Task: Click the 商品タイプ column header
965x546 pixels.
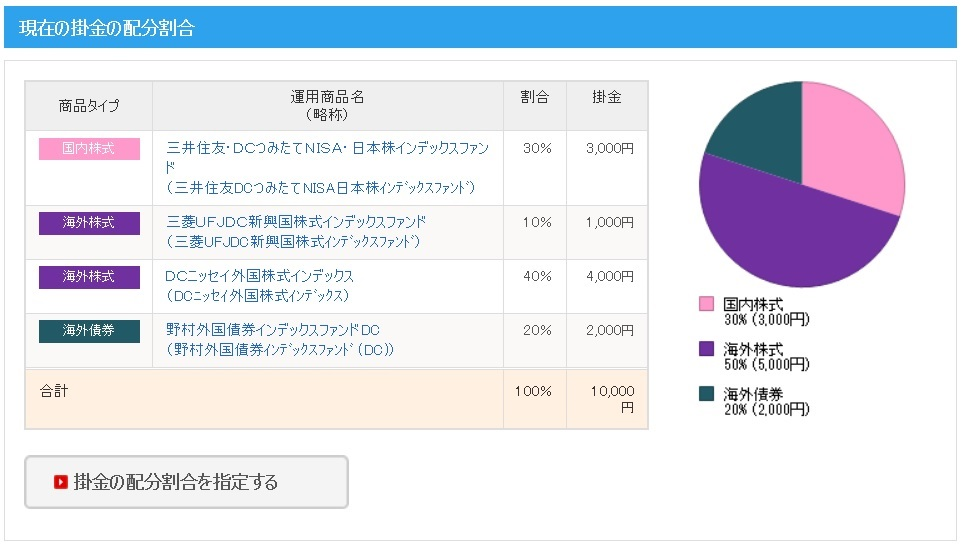Action: (89, 106)
